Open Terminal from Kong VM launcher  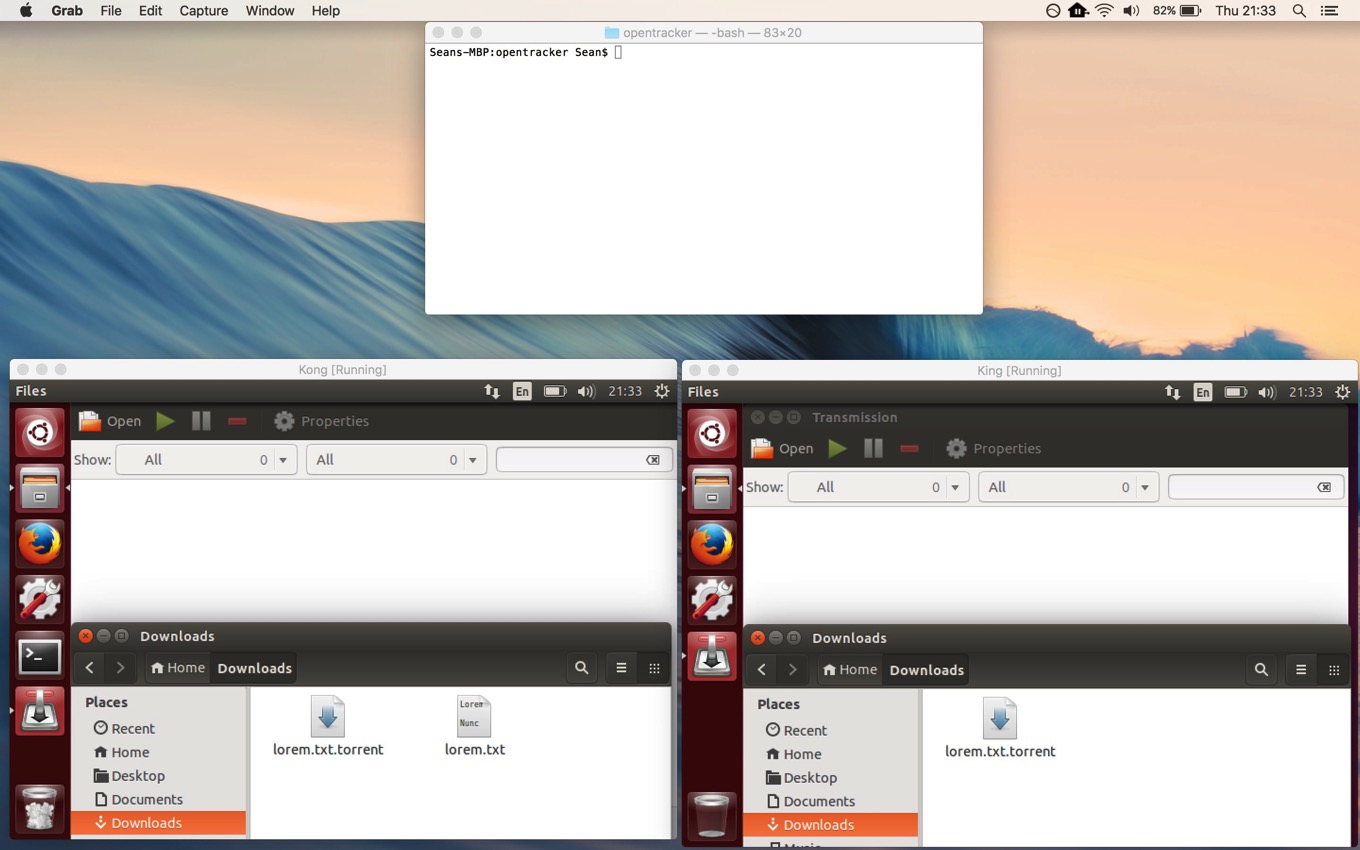(40, 657)
